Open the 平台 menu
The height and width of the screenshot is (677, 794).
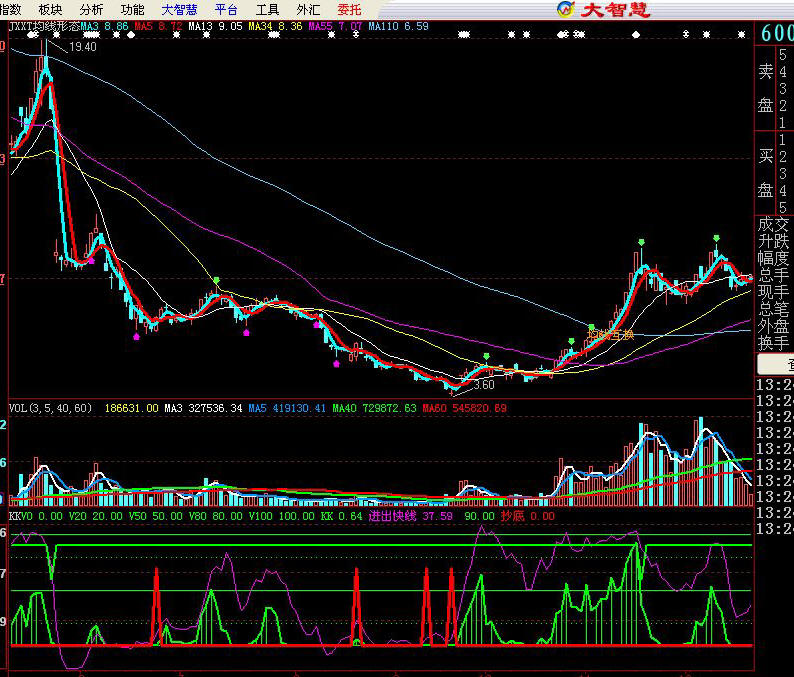226,9
